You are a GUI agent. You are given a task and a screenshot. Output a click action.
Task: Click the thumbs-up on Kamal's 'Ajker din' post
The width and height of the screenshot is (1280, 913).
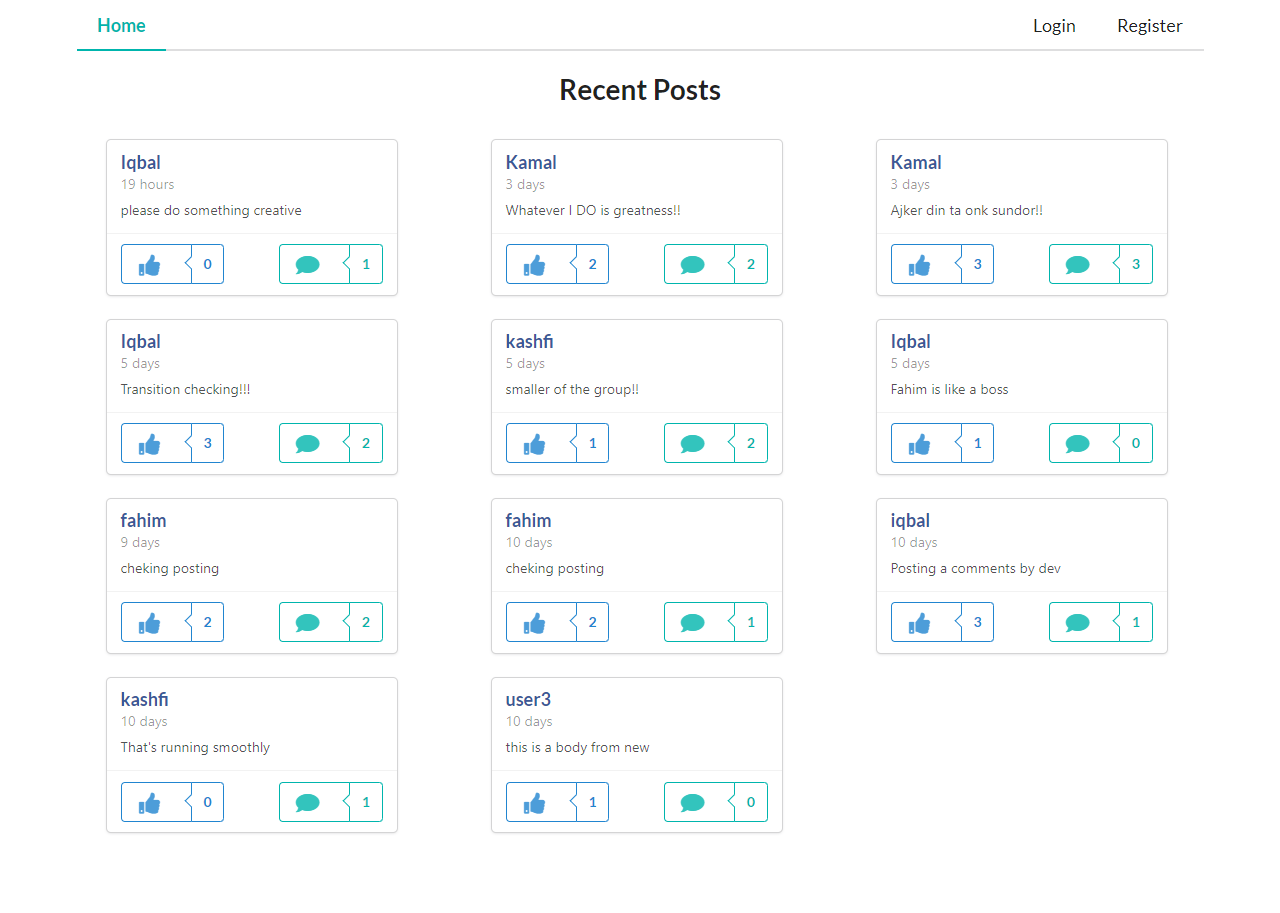[921, 263]
